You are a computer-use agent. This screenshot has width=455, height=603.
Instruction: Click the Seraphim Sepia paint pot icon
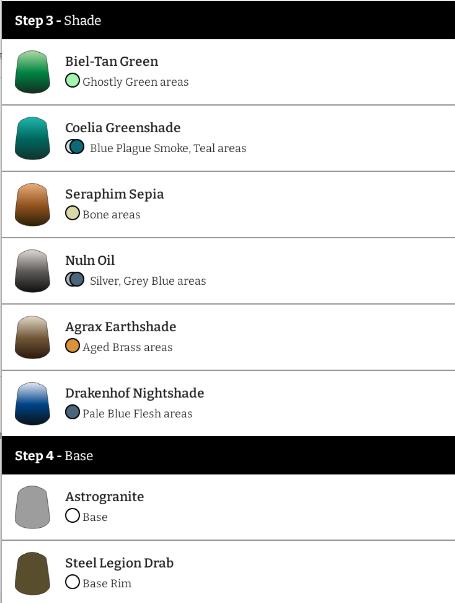(32, 204)
